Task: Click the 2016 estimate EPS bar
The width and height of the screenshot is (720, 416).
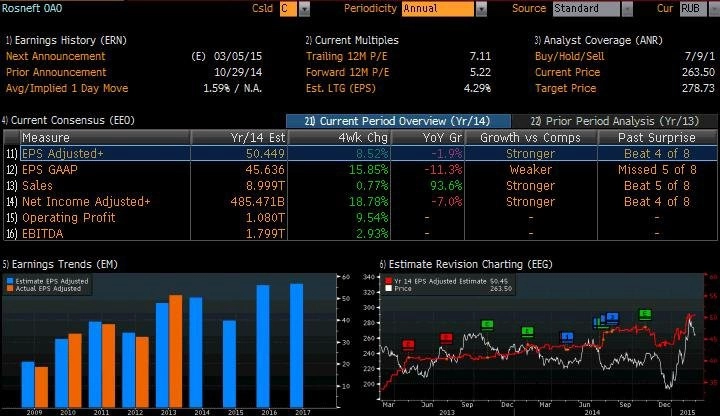Action: pos(263,346)
